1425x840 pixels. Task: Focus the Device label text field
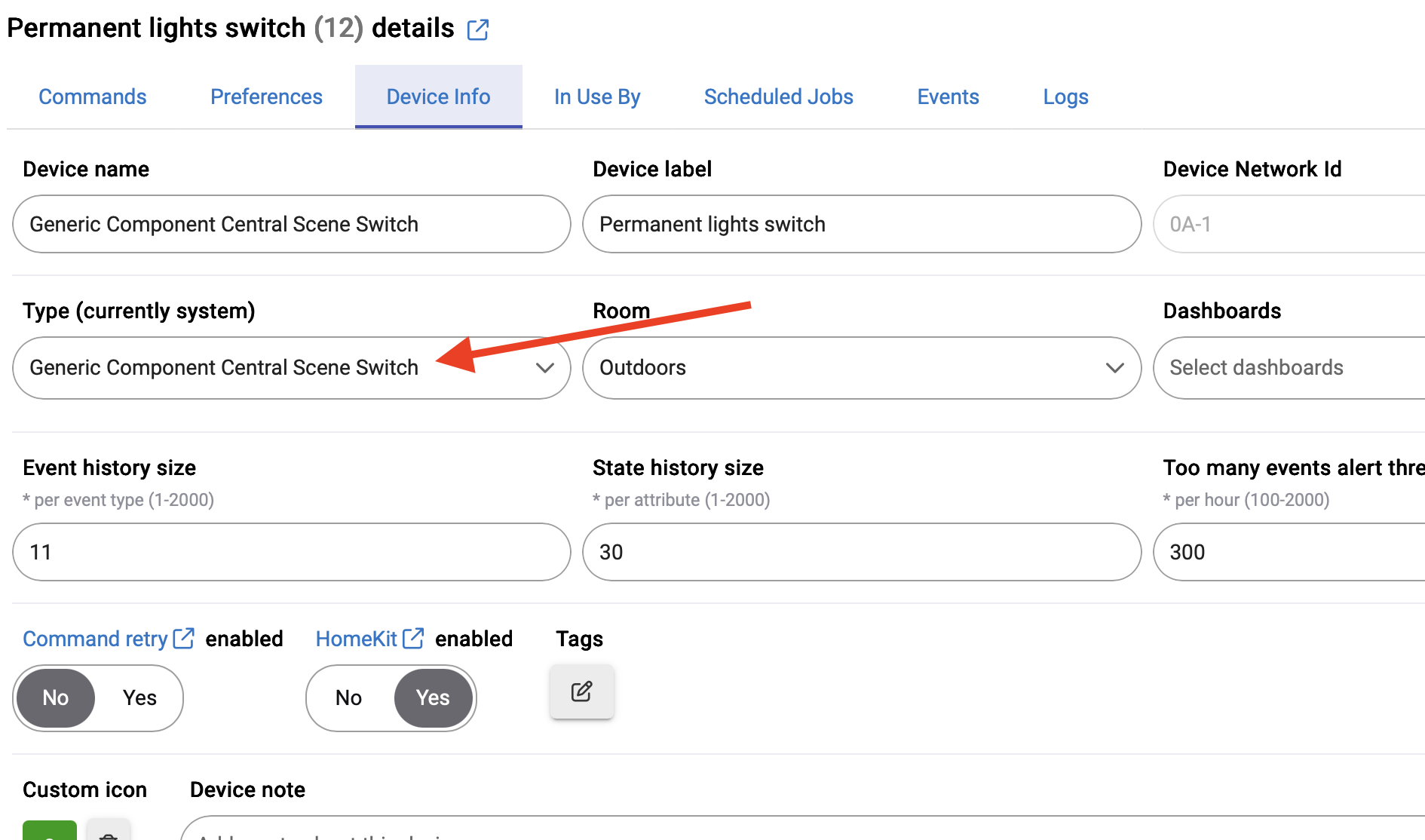(x=861, y=225)
